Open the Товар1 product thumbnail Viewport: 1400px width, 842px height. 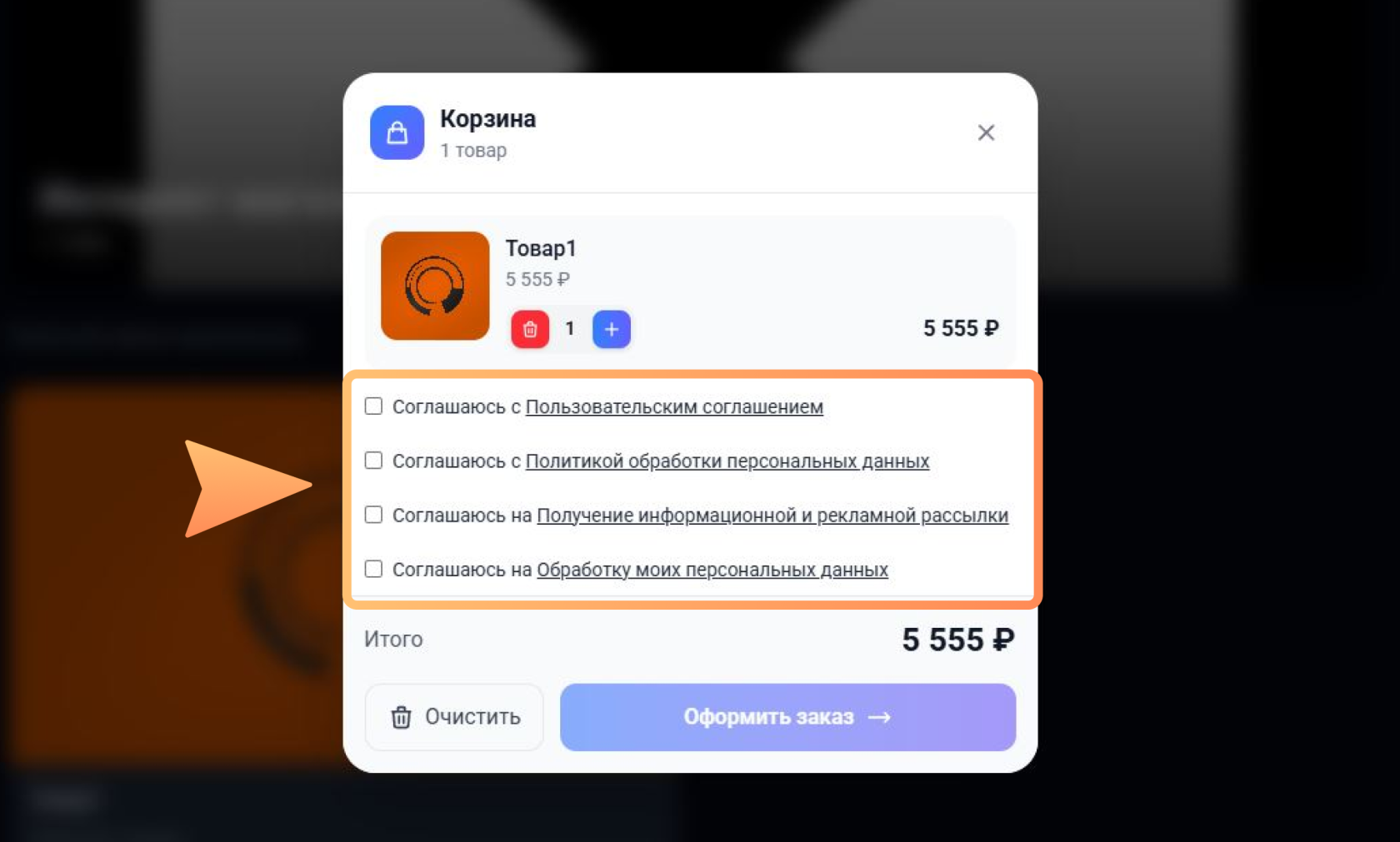click(x=435, y=286)
